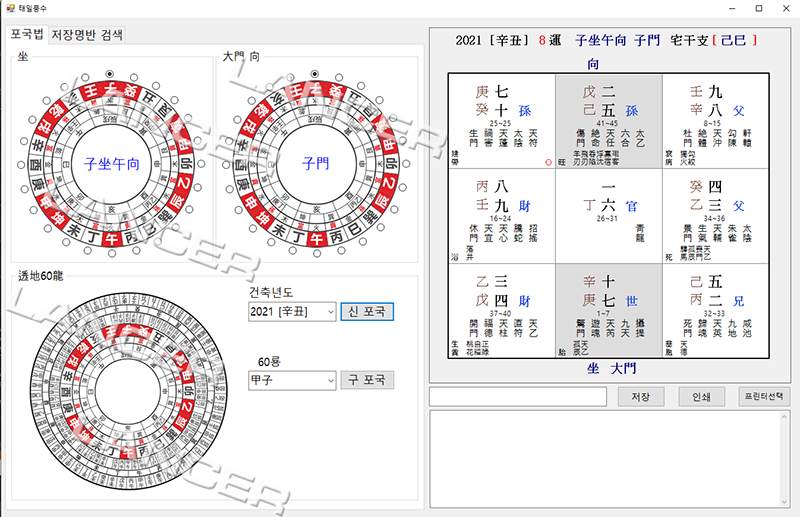Select the checked 子 radio on the 大門 向 dial

click(315, 74)
